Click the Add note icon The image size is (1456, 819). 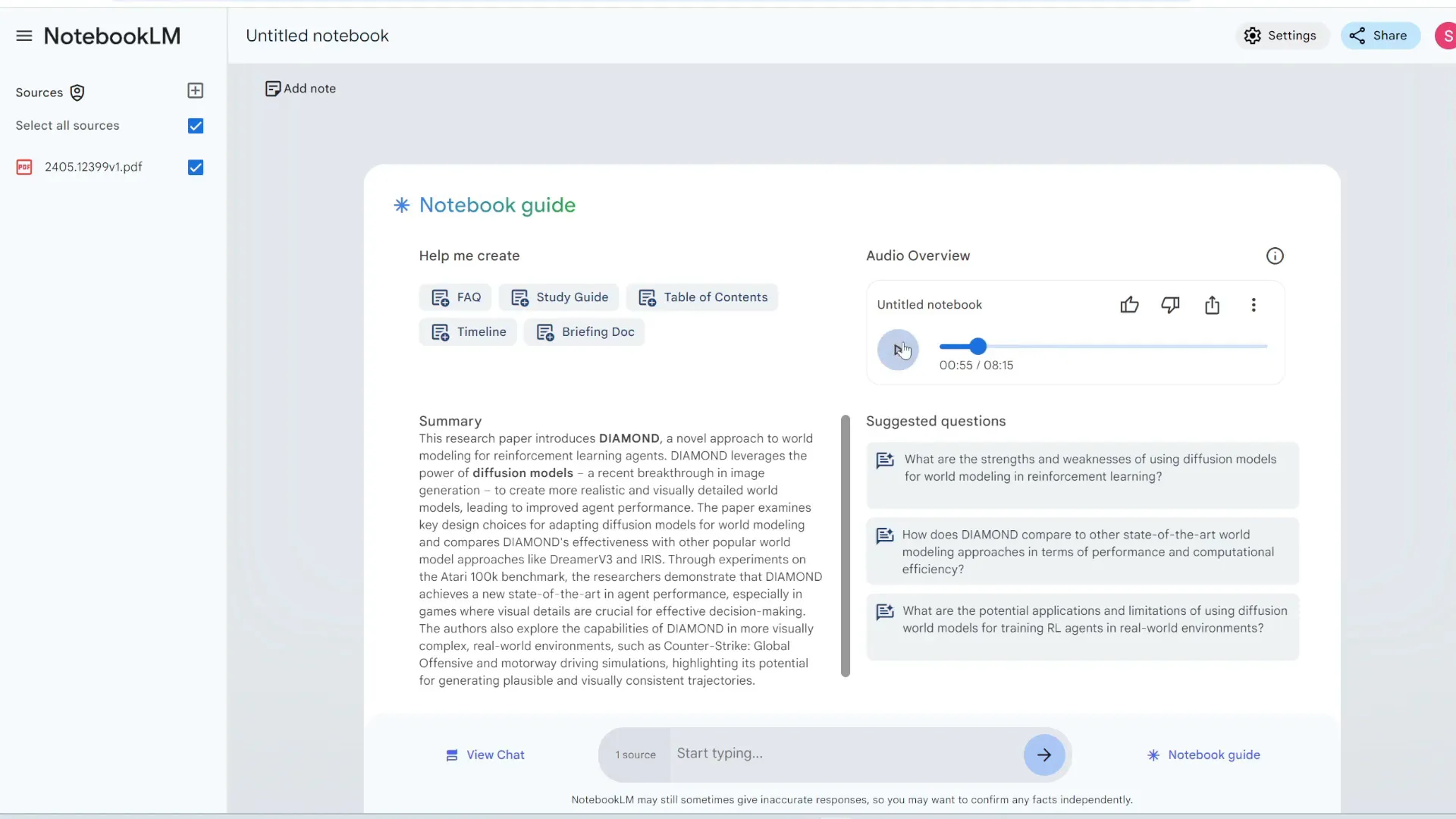[x=272, y=89]
